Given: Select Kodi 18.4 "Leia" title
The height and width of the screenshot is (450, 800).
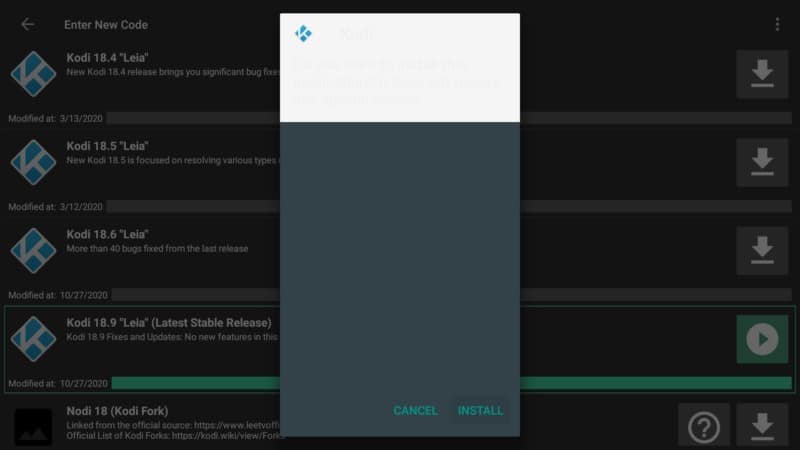Looking at the screenshot, I should [107, 58].
